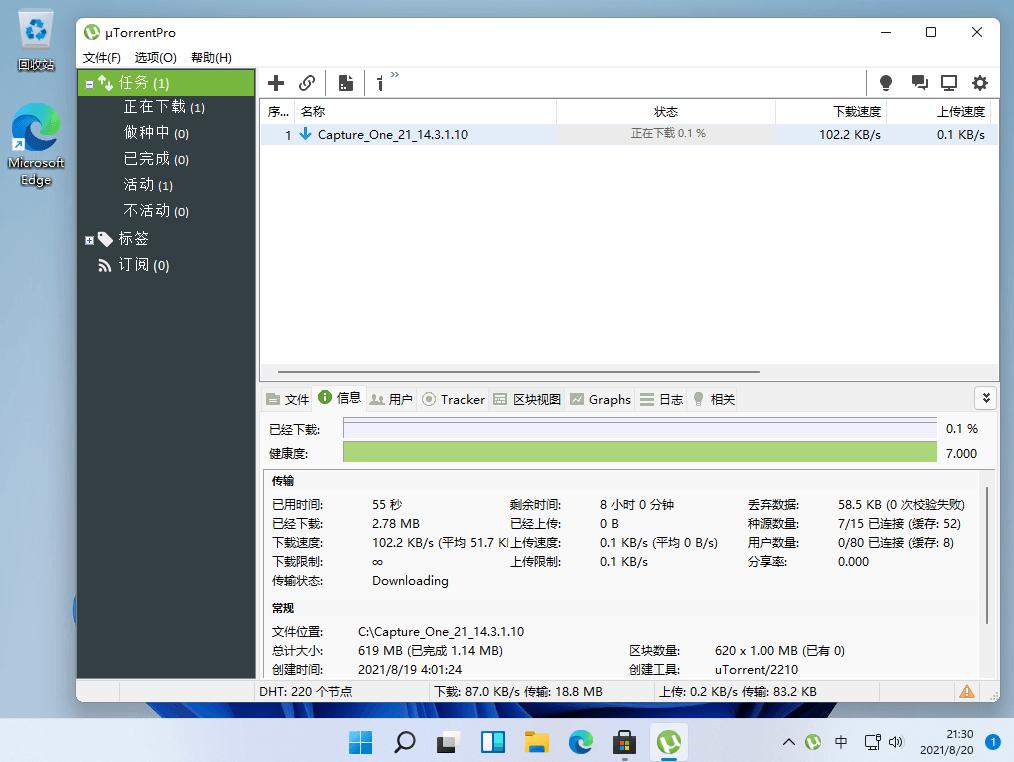Open Task View on the taskbar
Viewport: 1014px width, 762px height.
[x=448, y=742]
